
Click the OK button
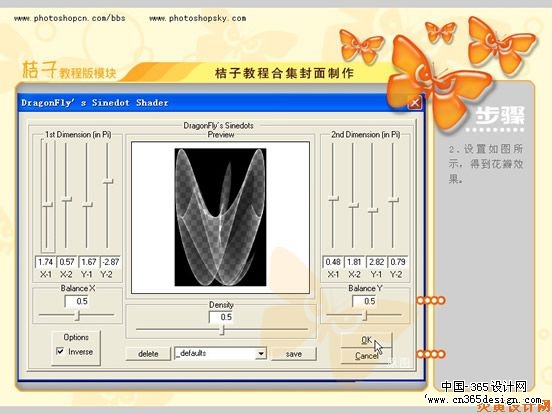click(366, 340)
